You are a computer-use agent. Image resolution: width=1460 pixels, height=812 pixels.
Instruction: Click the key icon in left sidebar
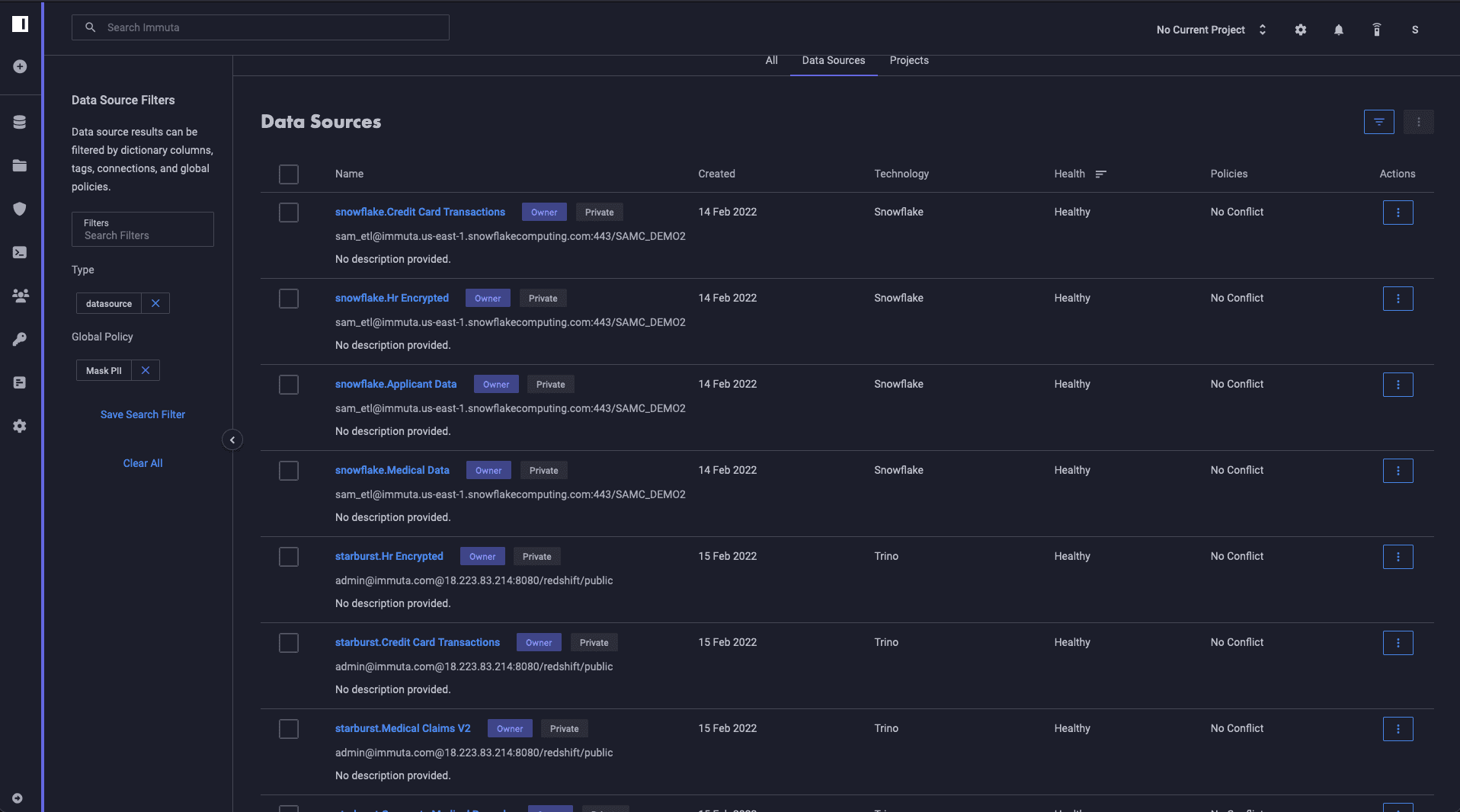tap(20, 339)
